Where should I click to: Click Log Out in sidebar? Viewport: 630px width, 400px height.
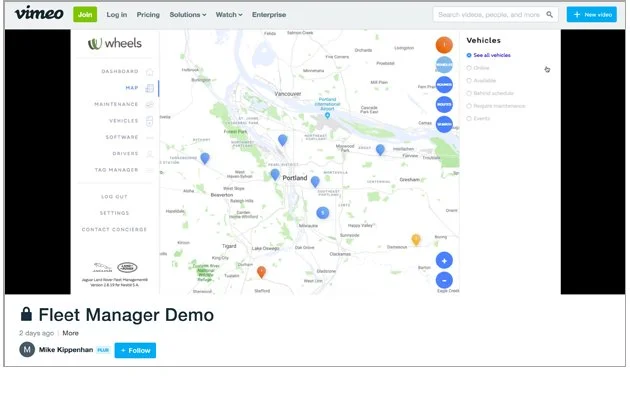[x=114, y=197]
